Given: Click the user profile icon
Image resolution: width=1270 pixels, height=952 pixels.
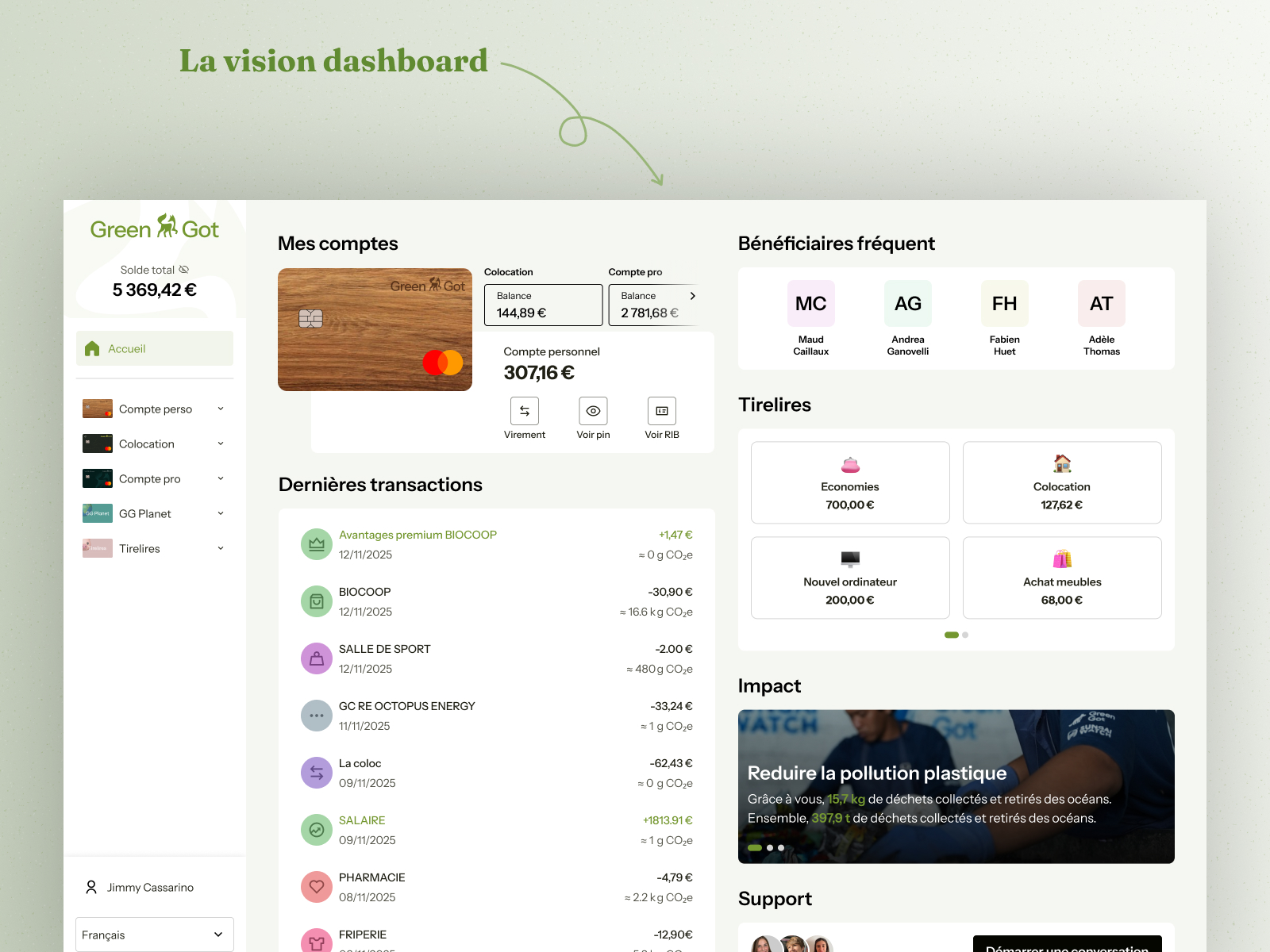Looking at the screenshot, I should coord(91,887).
